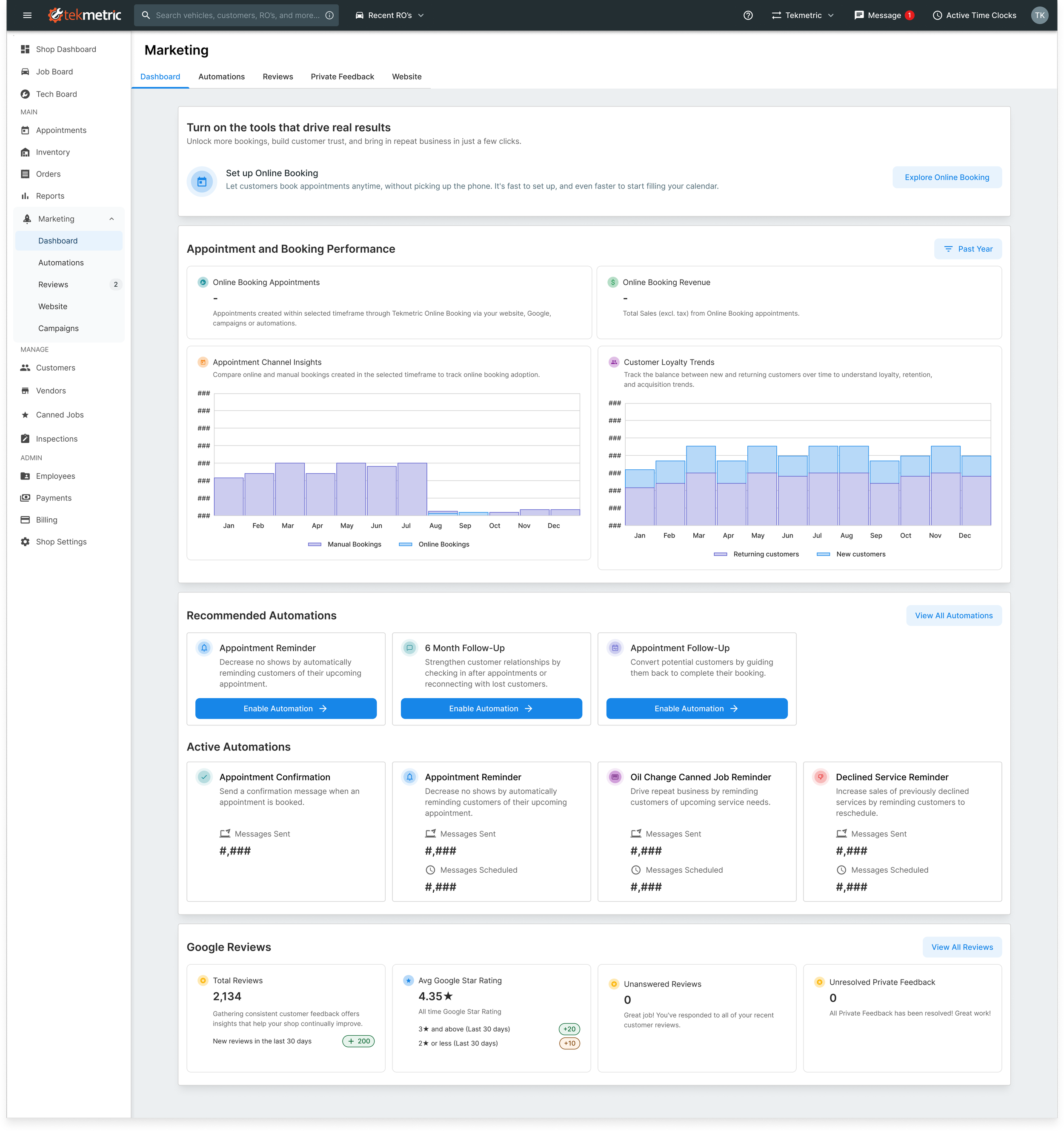Image resolution: width=1064 pixels, height=1131 pixels.
Task: Open Canned Jobs in sidebar
Action: click(x=59, y=415)
